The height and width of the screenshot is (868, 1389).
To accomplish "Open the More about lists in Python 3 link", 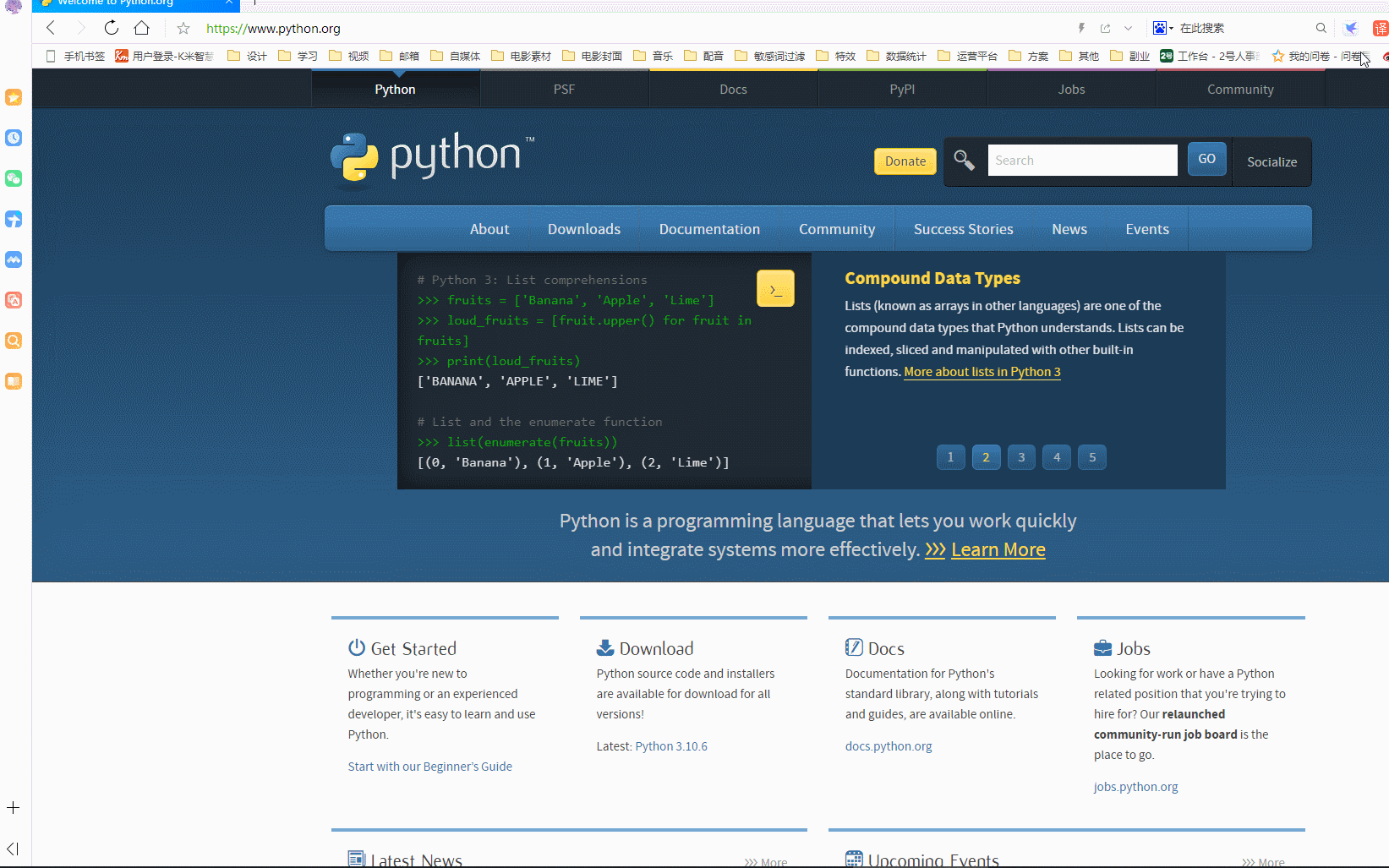I will (x=982, y=372).
